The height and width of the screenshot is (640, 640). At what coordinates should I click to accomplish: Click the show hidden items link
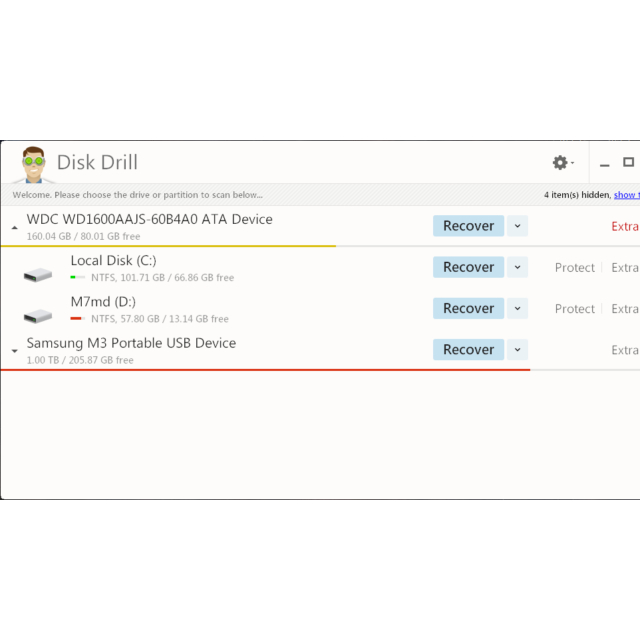(626, 195)
